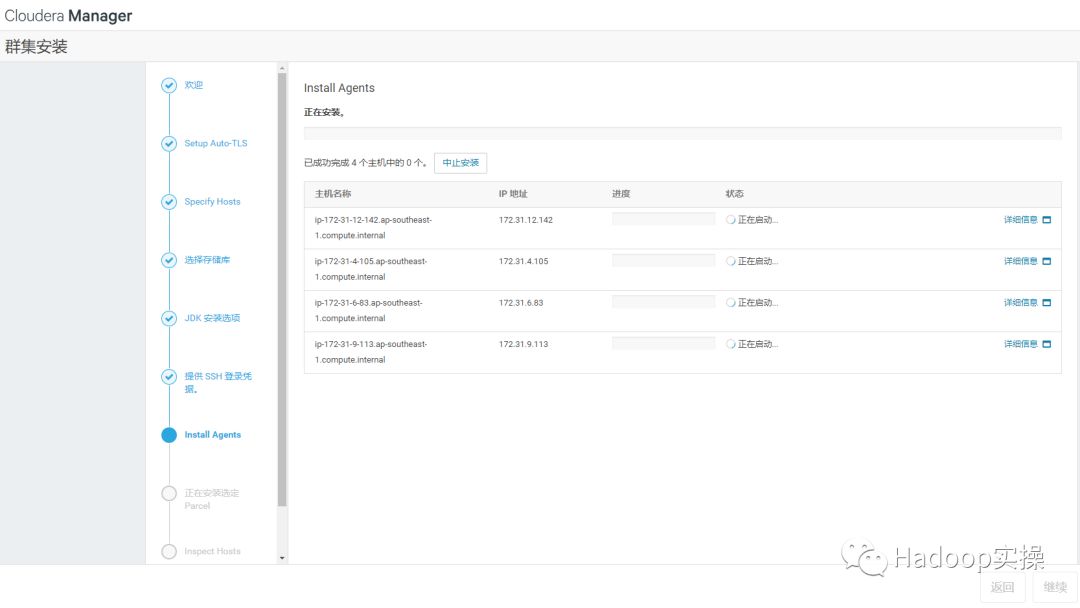This screenshot has height=608, width=1080.
Task: Go to the Setup Auto-TLS step
Action: click(x=216, y=143)
